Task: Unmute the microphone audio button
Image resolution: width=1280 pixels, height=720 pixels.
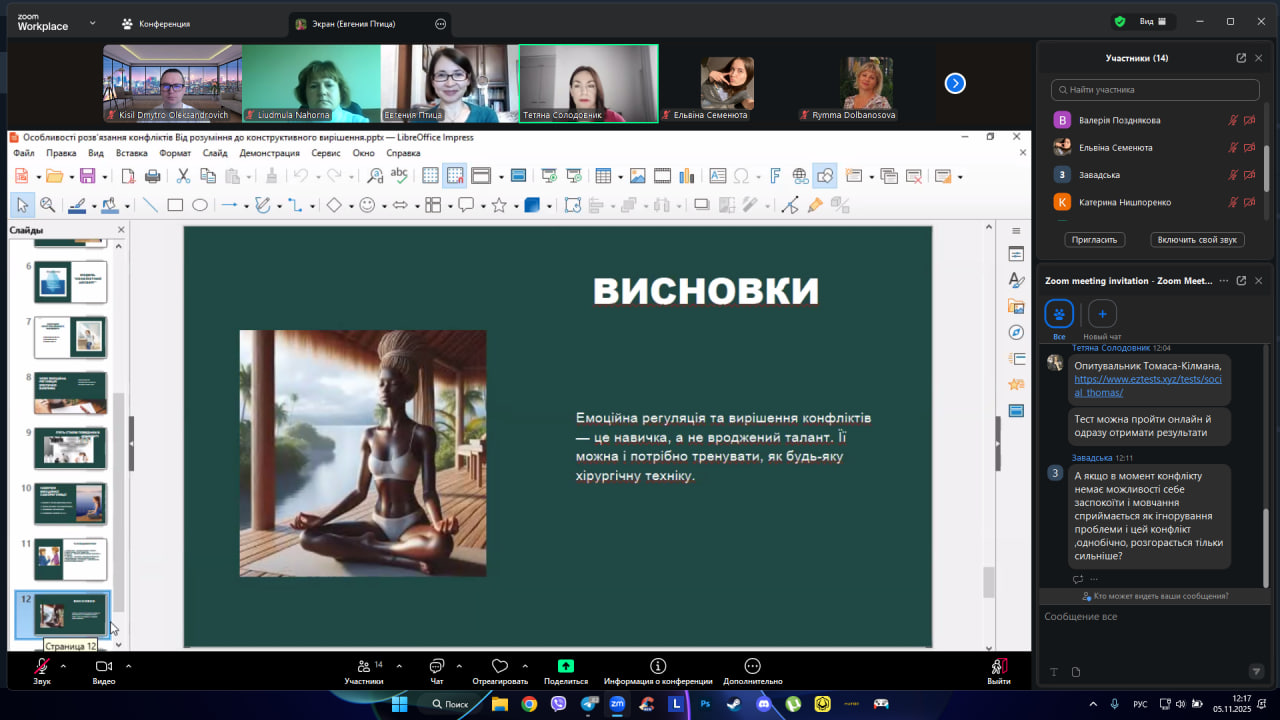Action: pos(42,667)
